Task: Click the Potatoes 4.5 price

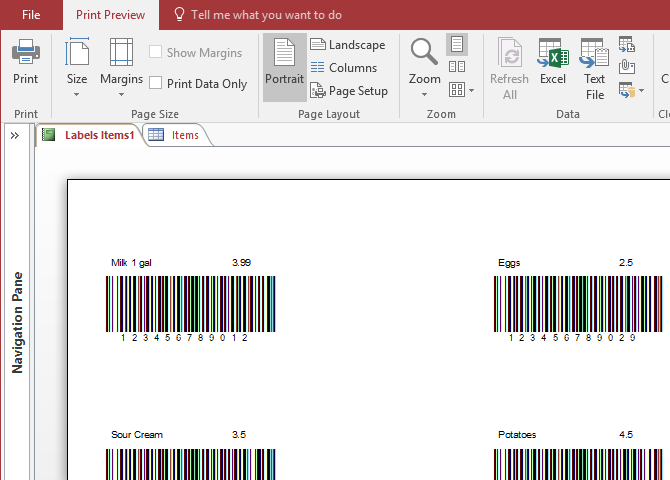Action: pyautogui.click(x=626, y=435)
